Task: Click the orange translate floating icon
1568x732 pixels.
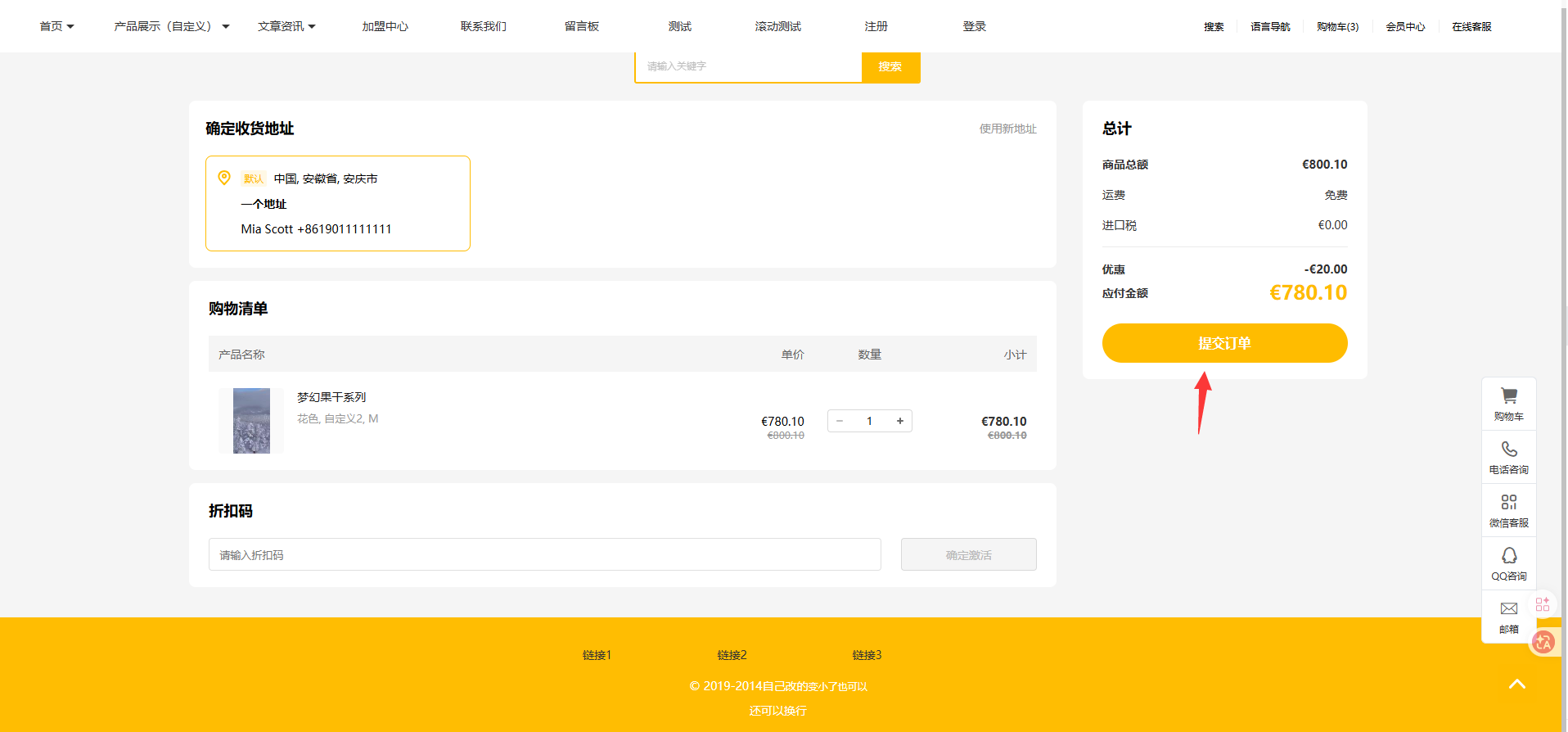Action: click(1543, 643)
